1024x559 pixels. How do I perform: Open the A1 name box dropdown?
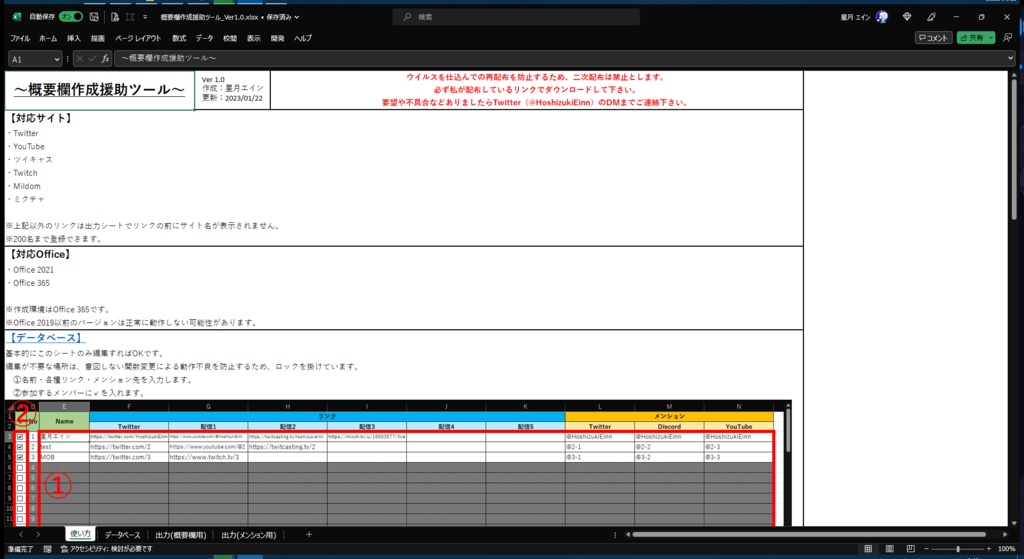[57, 59]
